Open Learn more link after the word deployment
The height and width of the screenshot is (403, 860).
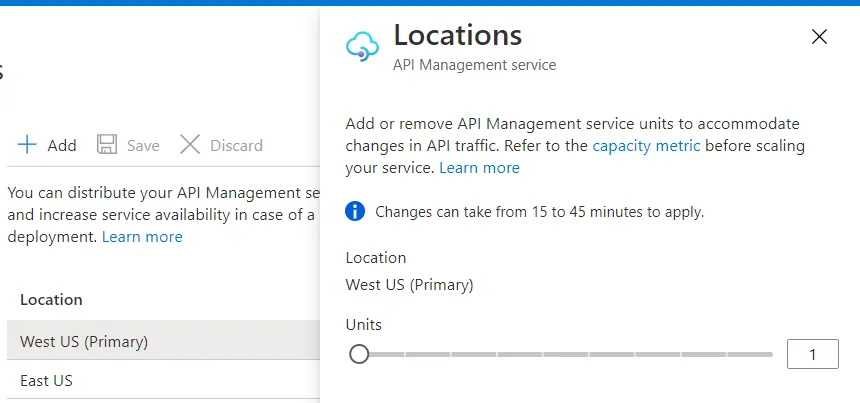[x=142, y=237]
